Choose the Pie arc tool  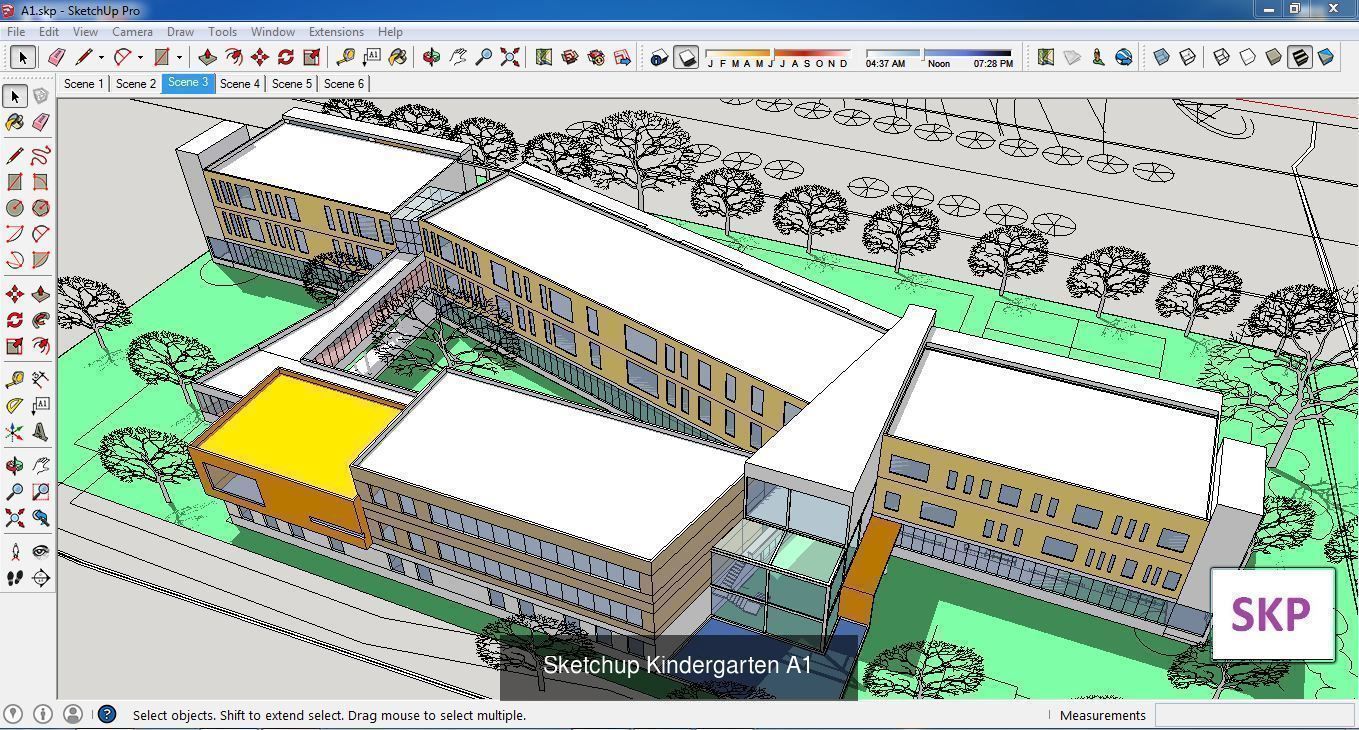[40, 261]
